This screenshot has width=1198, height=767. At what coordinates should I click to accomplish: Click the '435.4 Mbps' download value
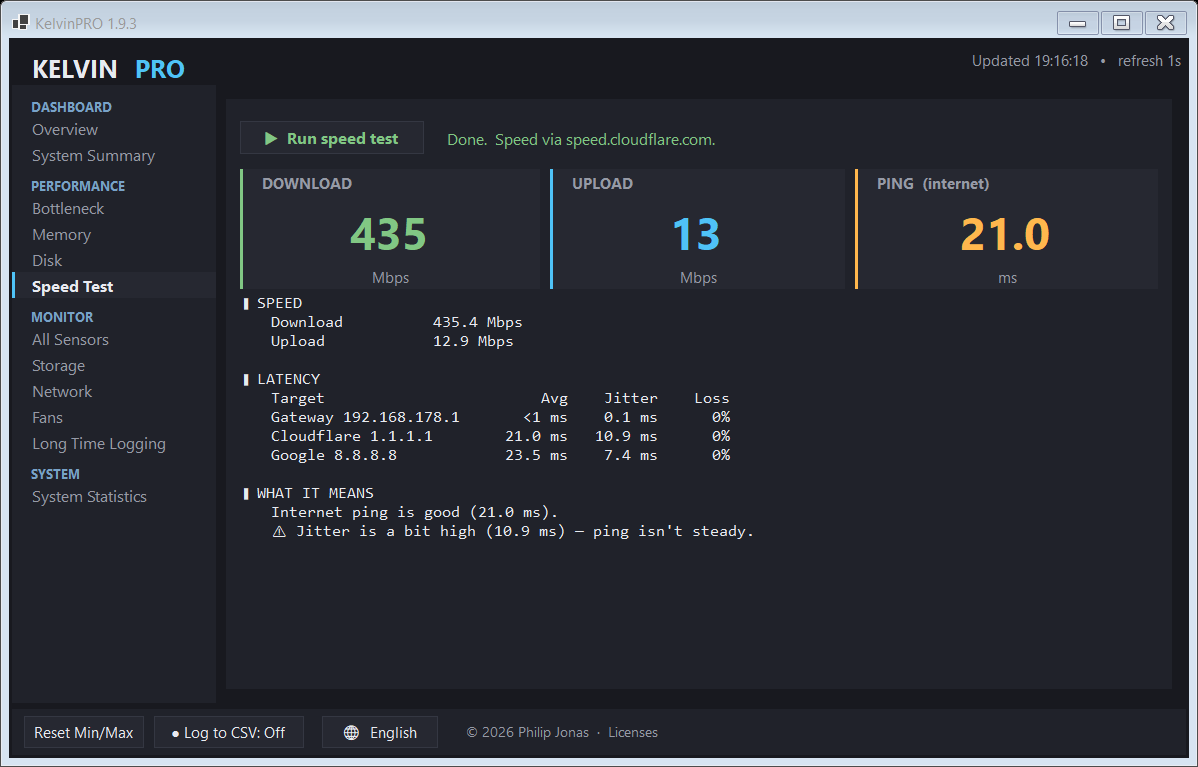(x=478, y=322)
